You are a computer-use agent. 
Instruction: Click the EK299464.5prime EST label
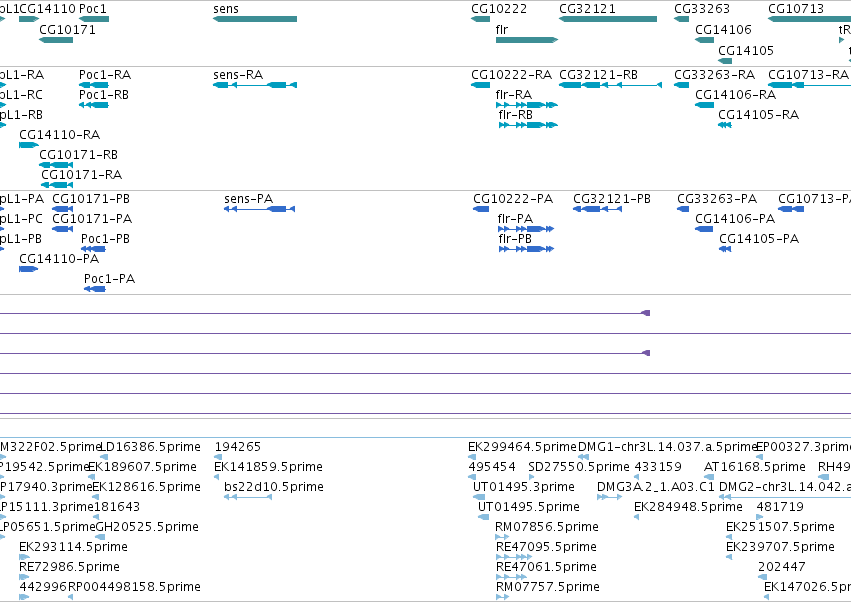[x=522, y=447]
